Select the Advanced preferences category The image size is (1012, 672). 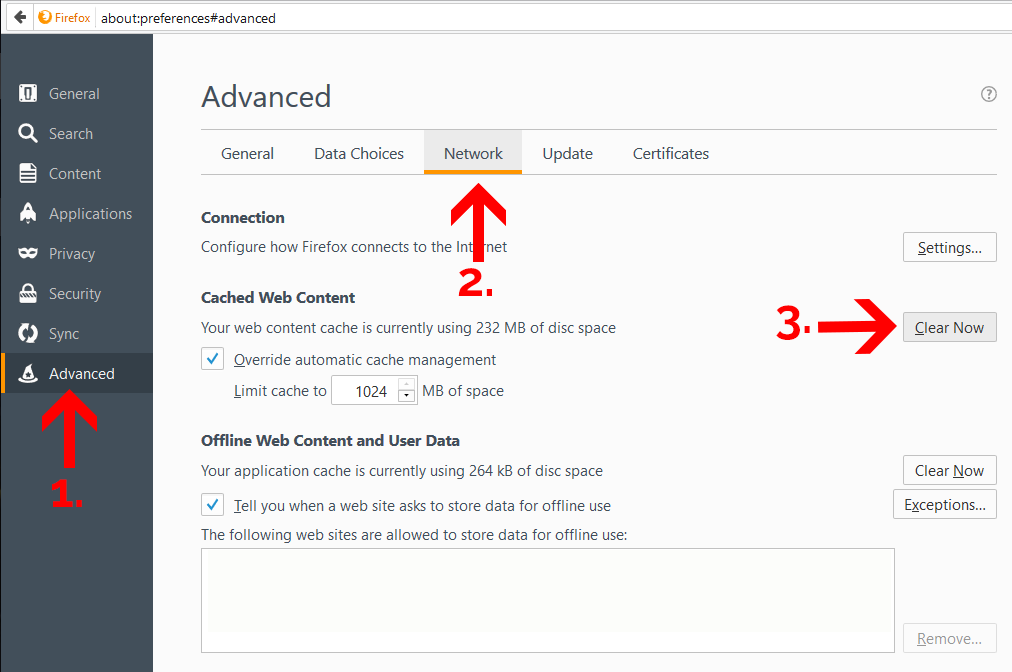pos(77,373)
